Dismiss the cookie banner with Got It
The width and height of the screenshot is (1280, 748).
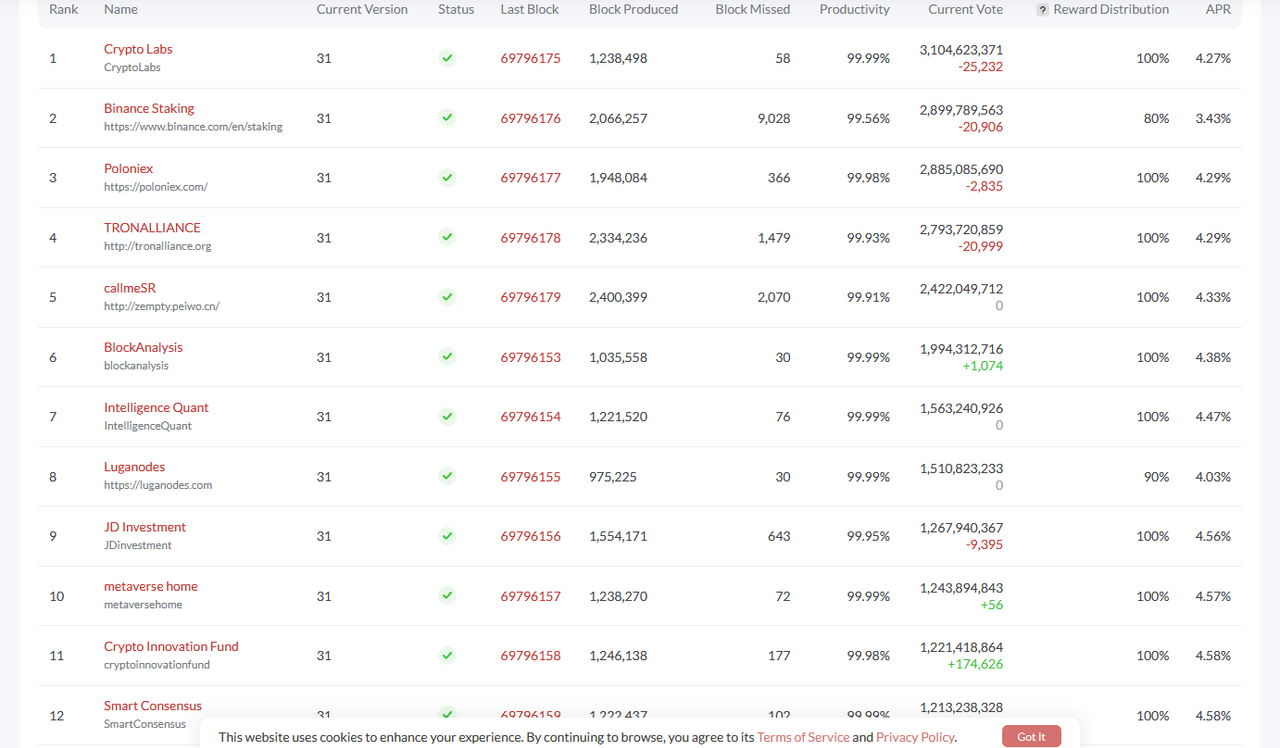(x=1031, y=737)
